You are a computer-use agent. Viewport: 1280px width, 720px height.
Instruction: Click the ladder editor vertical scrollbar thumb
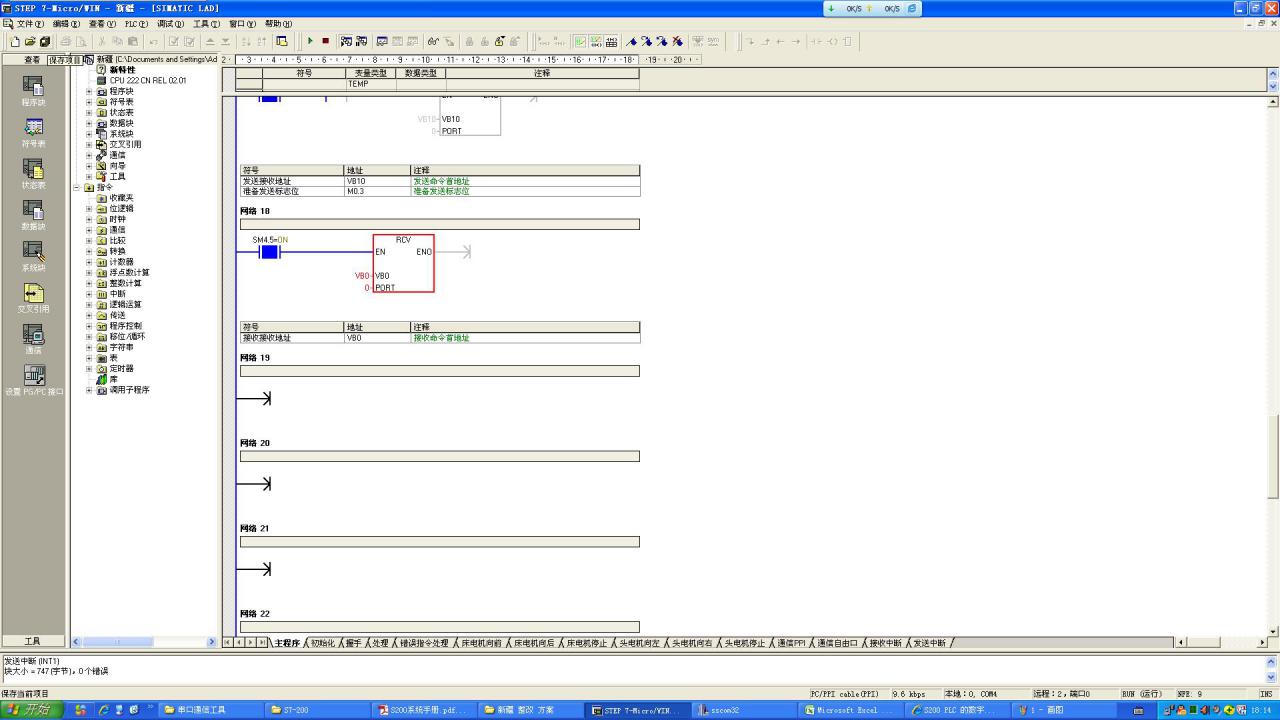click(1273, 456)
